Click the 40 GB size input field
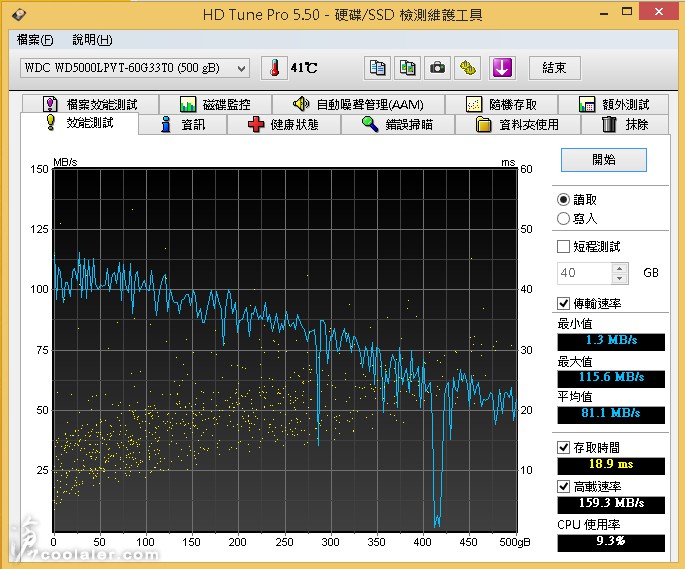The image size is (685, 569). coord(584,273)
